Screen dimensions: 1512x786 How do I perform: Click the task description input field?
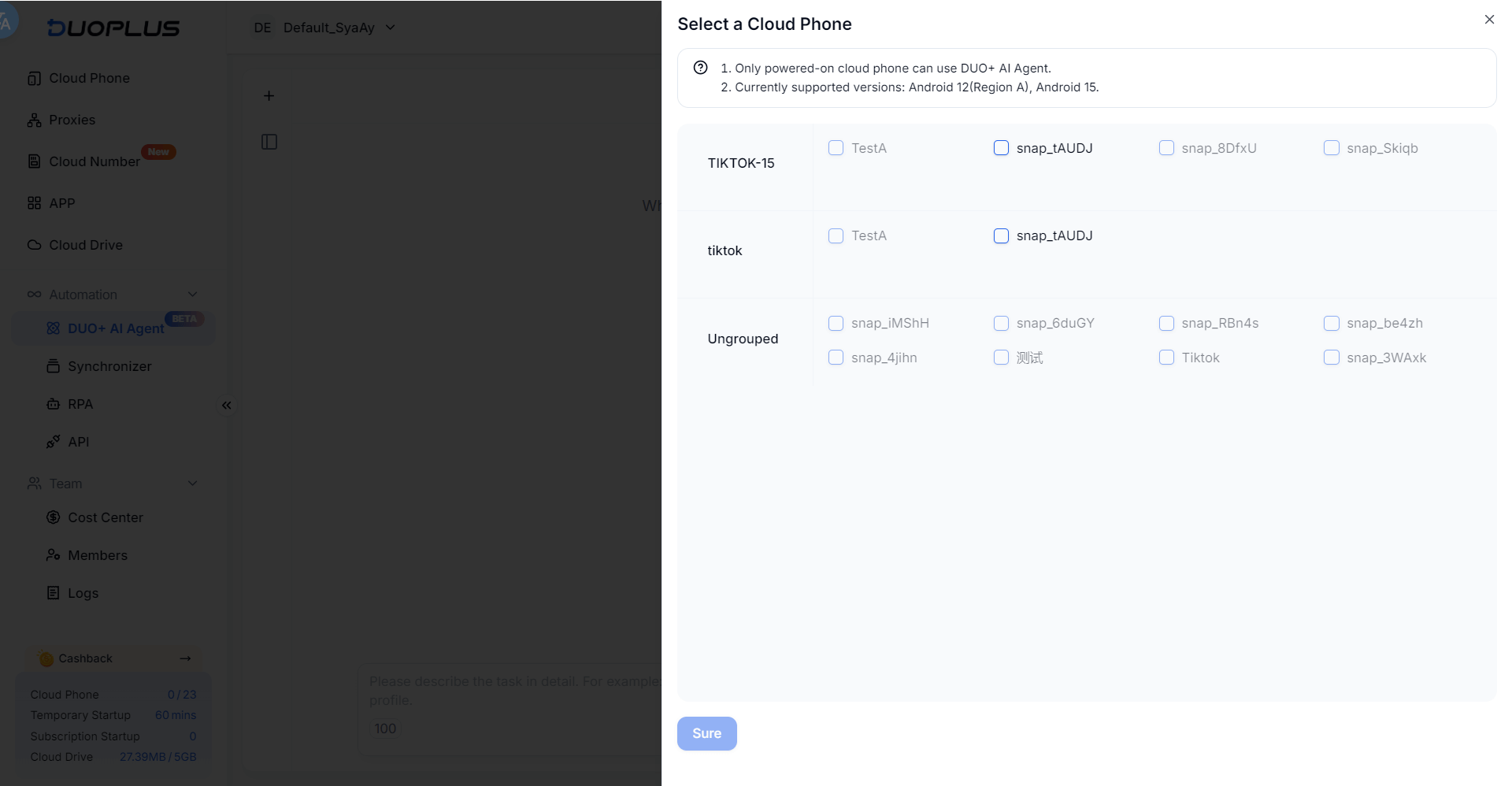[512, 691]
